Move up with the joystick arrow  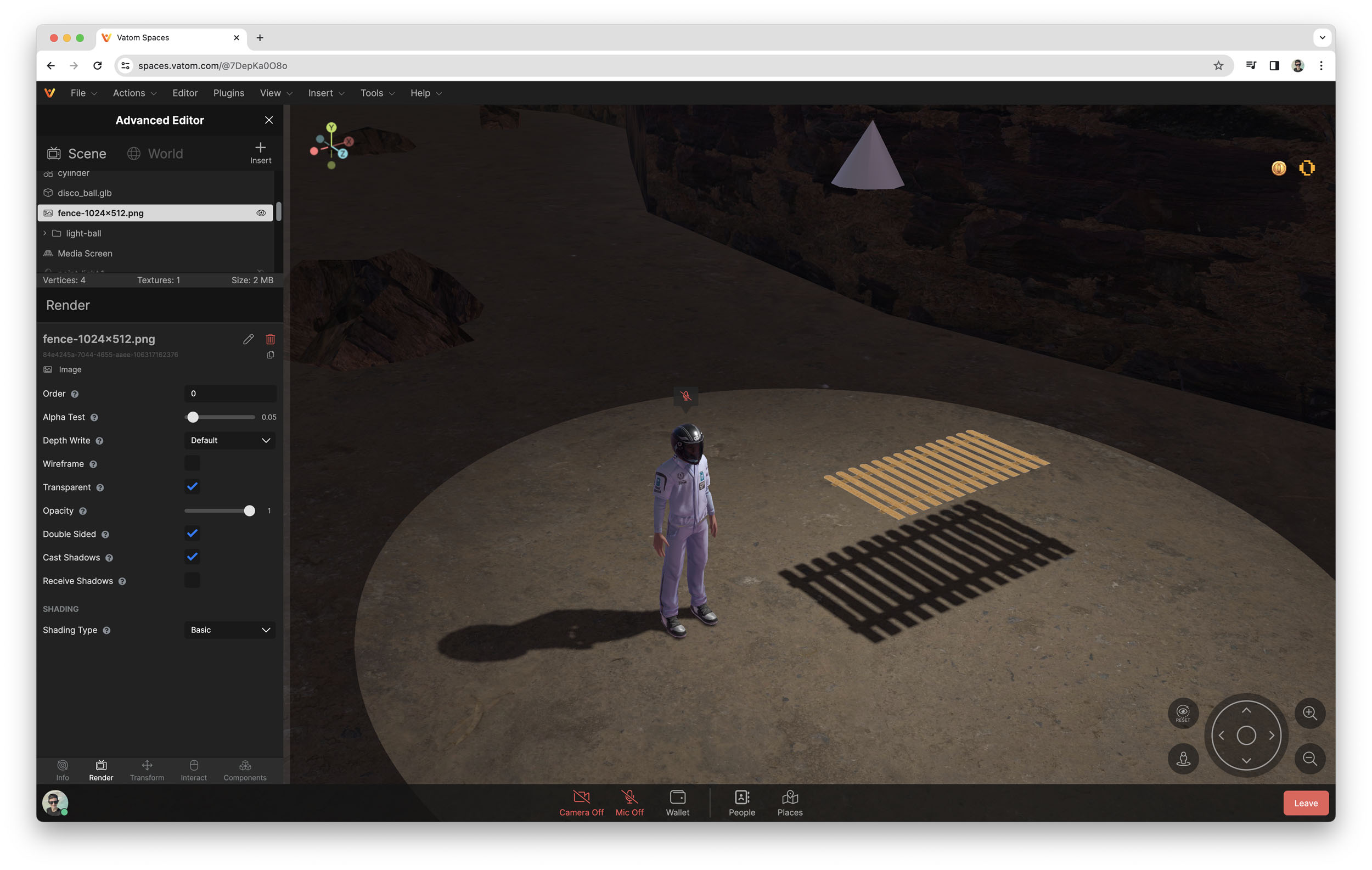coord(1246,710)
